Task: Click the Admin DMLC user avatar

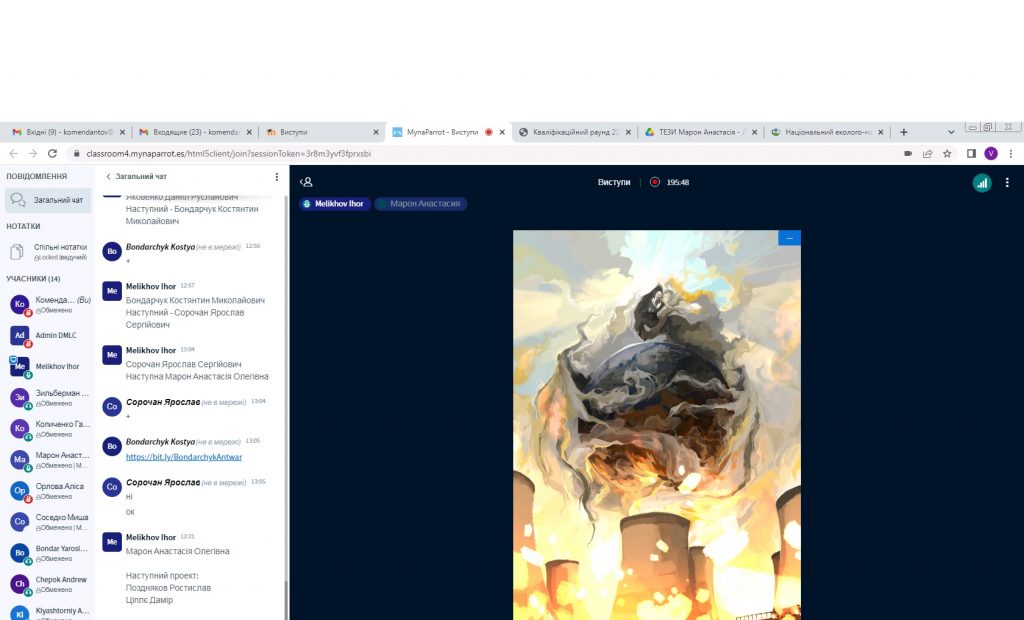Action: (19, 335)
